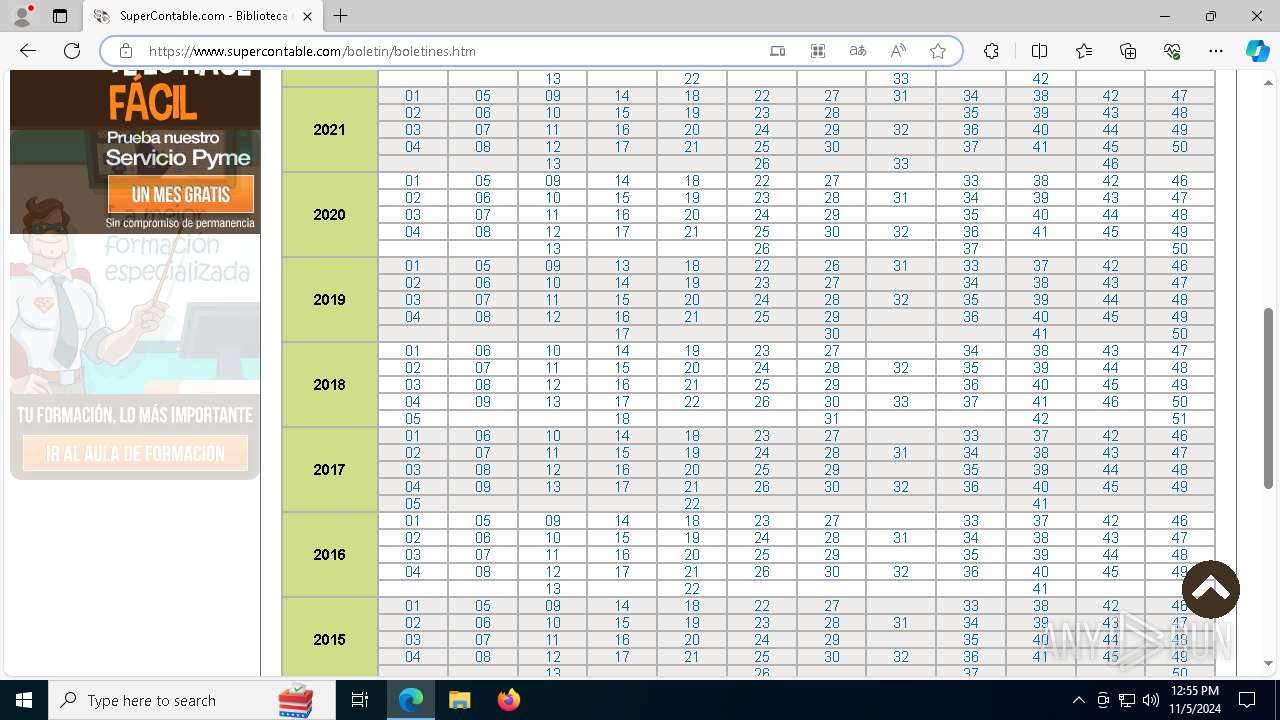Go back to the previous page
The width and height of the screenshot is (1280, 720).
(28, 51)
